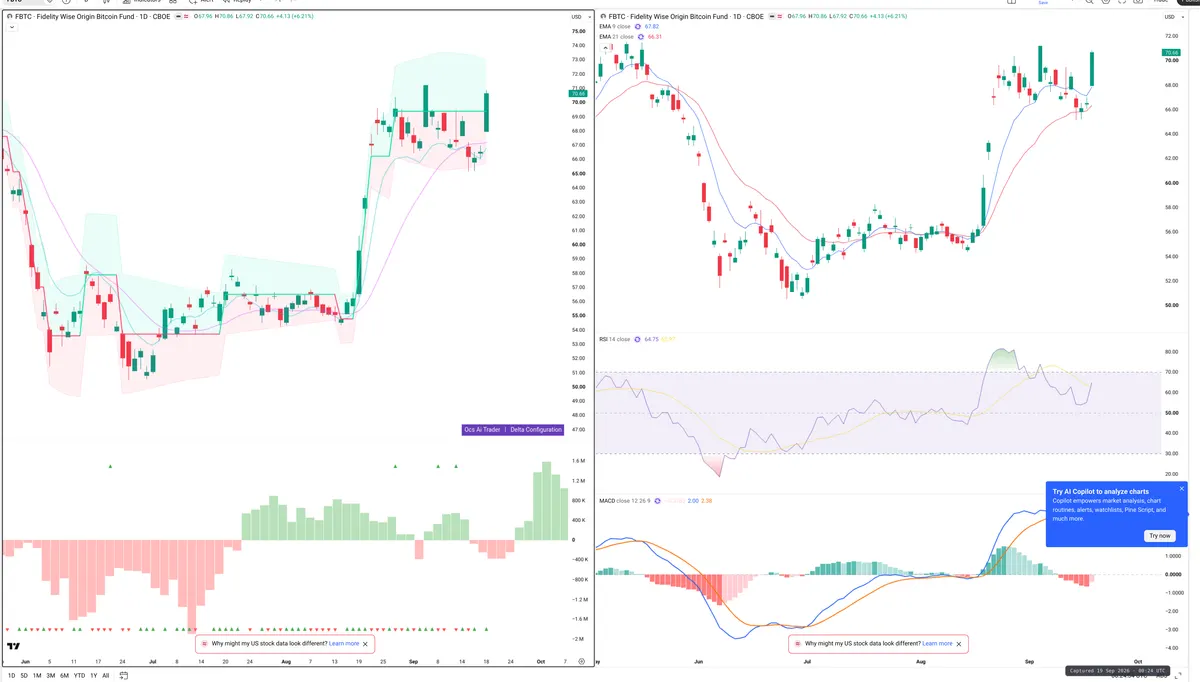Select the 6M time range
This screenshot has height=682, width=1200.
65,675
